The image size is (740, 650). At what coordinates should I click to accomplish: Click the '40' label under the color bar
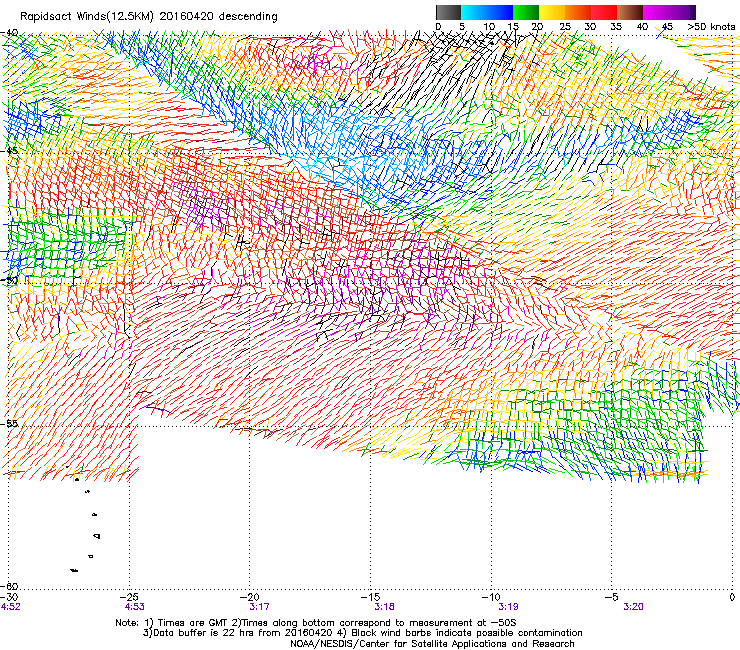tap(642, 27)
